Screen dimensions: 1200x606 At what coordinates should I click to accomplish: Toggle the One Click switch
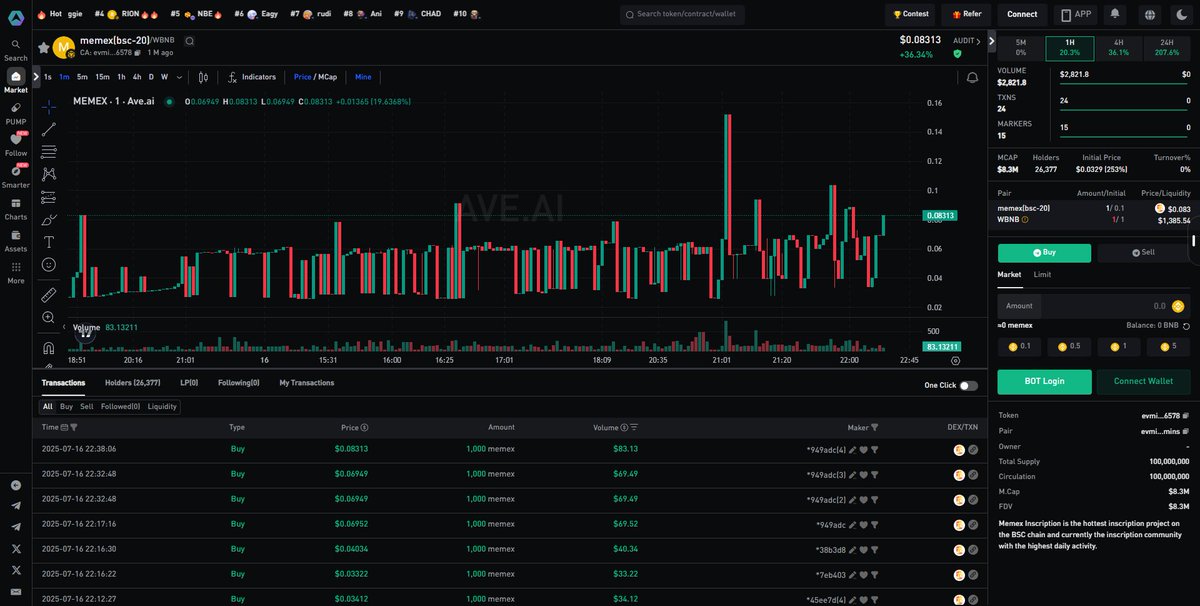pos(968,385)
